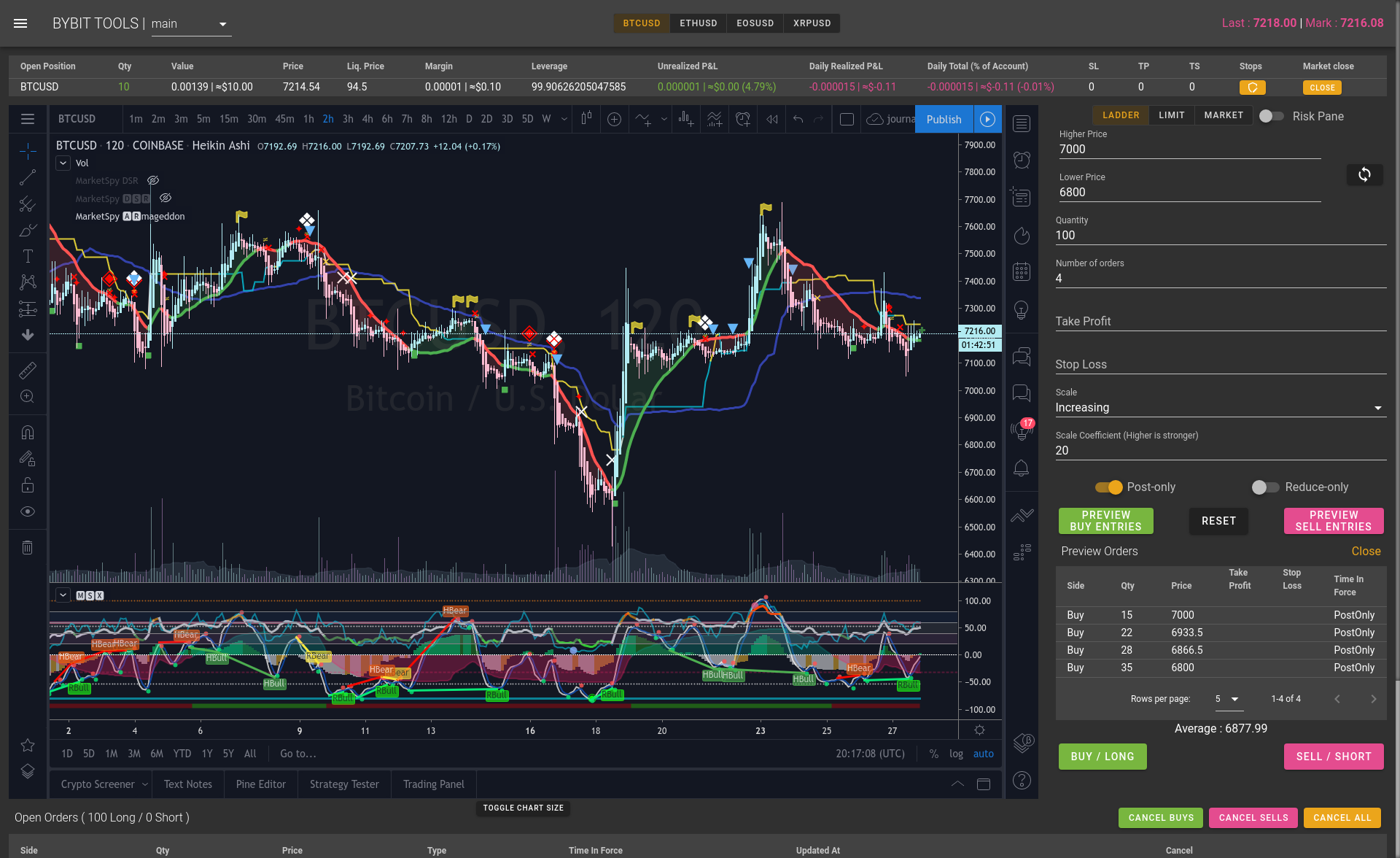Enable the Reduce-only toggle
Screen dimensions: 1400x858
1262,487
